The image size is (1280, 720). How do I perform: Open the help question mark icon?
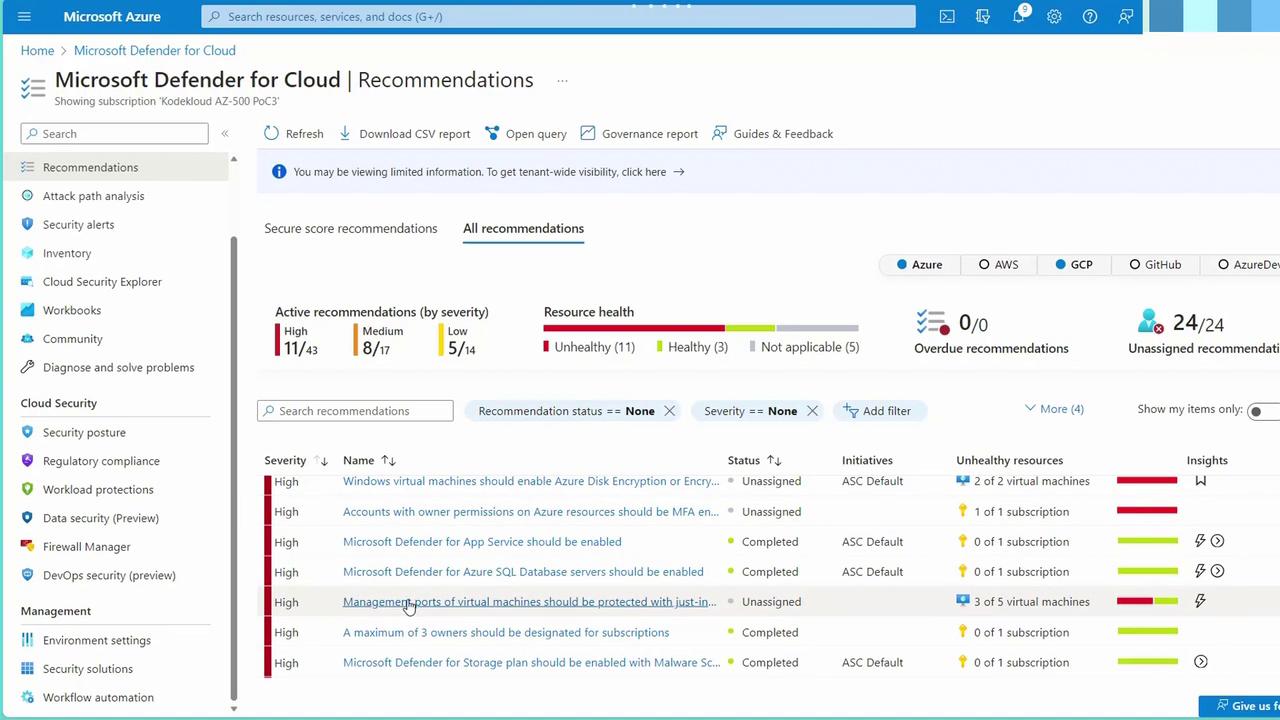point(1090,17)
